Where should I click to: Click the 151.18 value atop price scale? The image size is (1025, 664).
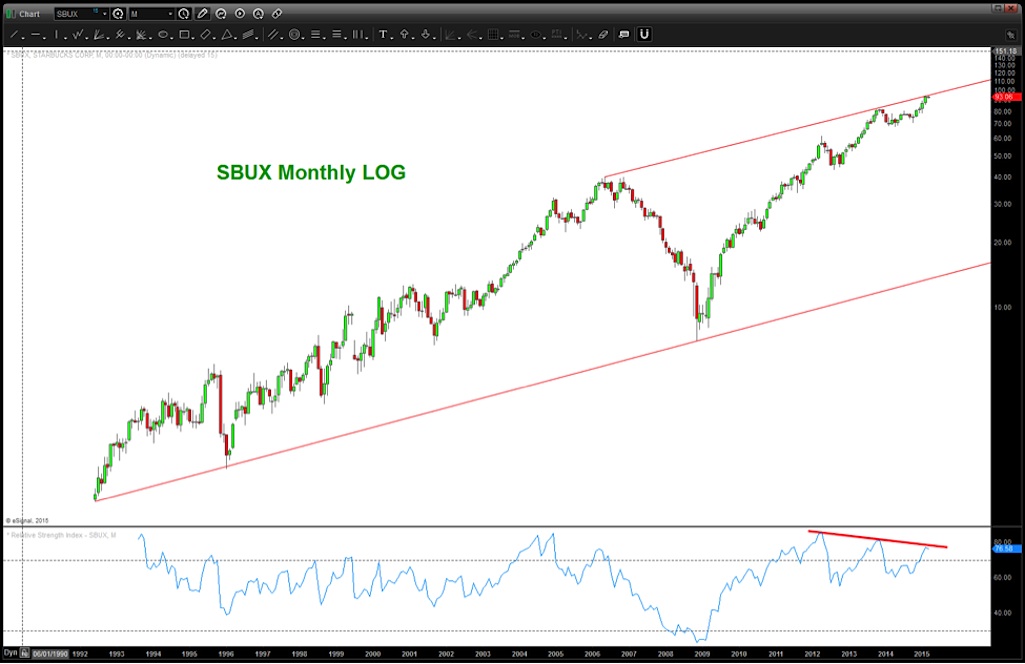point(1005,51)
